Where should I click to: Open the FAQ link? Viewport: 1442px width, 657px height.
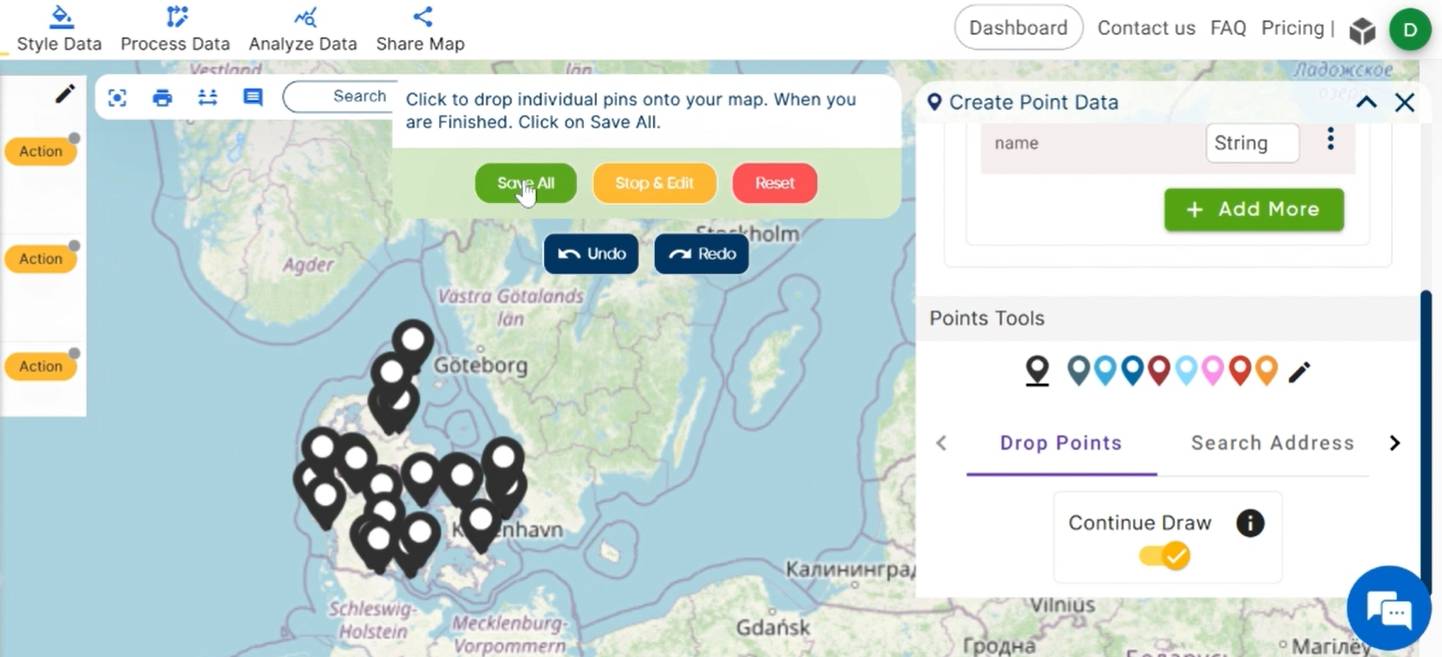click(1228, 28)
